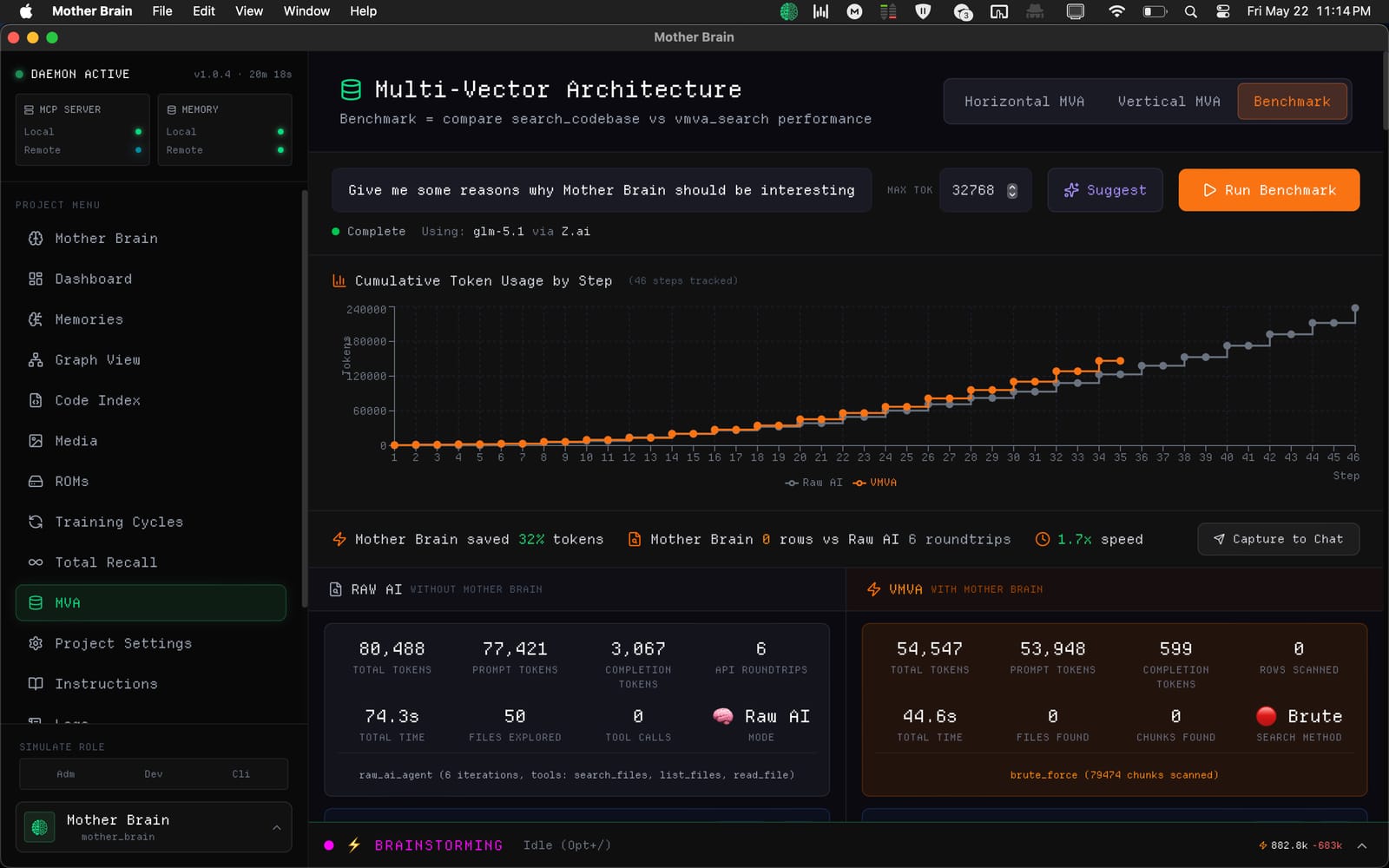Select the highlighted MVA sidebar item
The image size is (1389, 868).
click(x=151, y=603)
